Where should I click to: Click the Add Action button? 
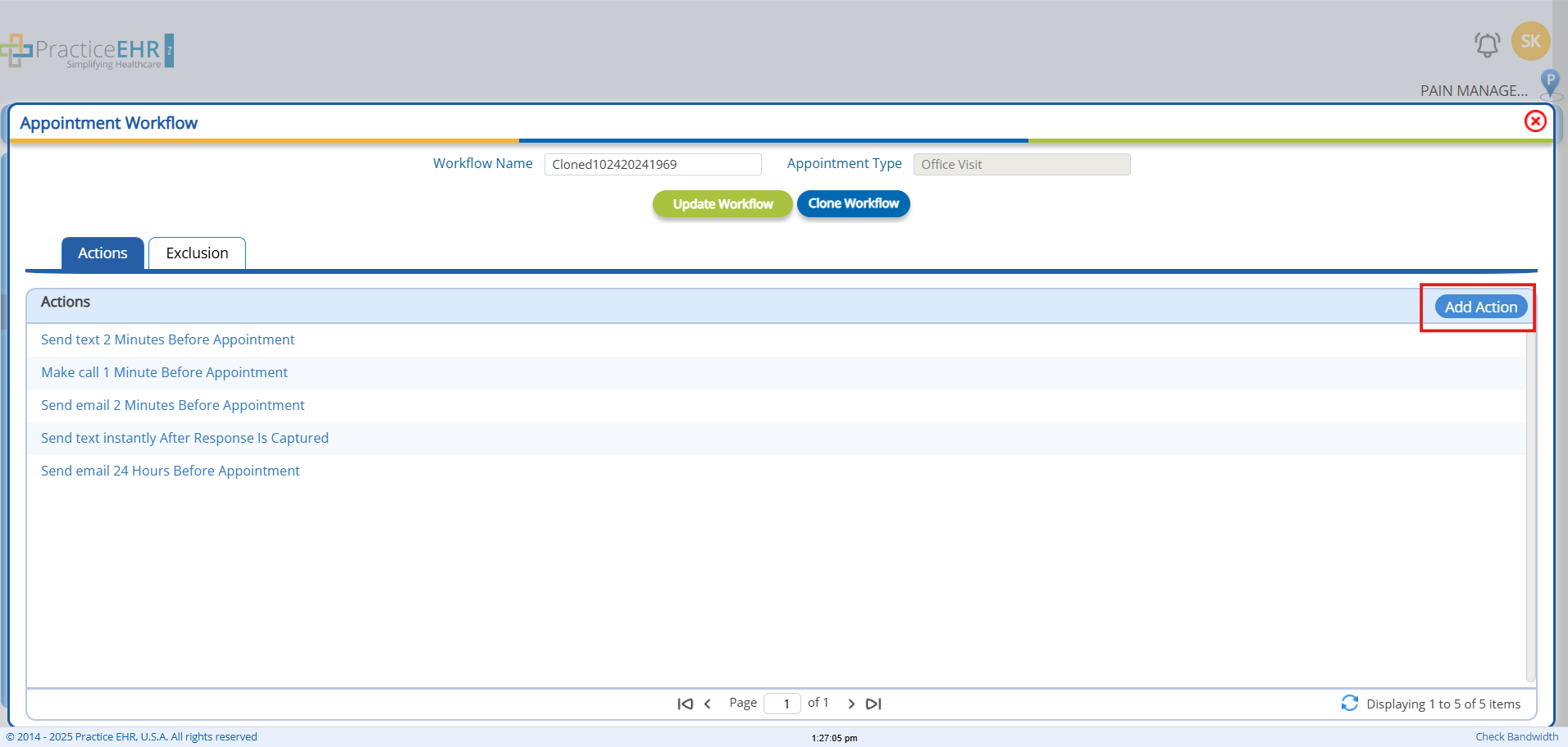coord(1480,307)
